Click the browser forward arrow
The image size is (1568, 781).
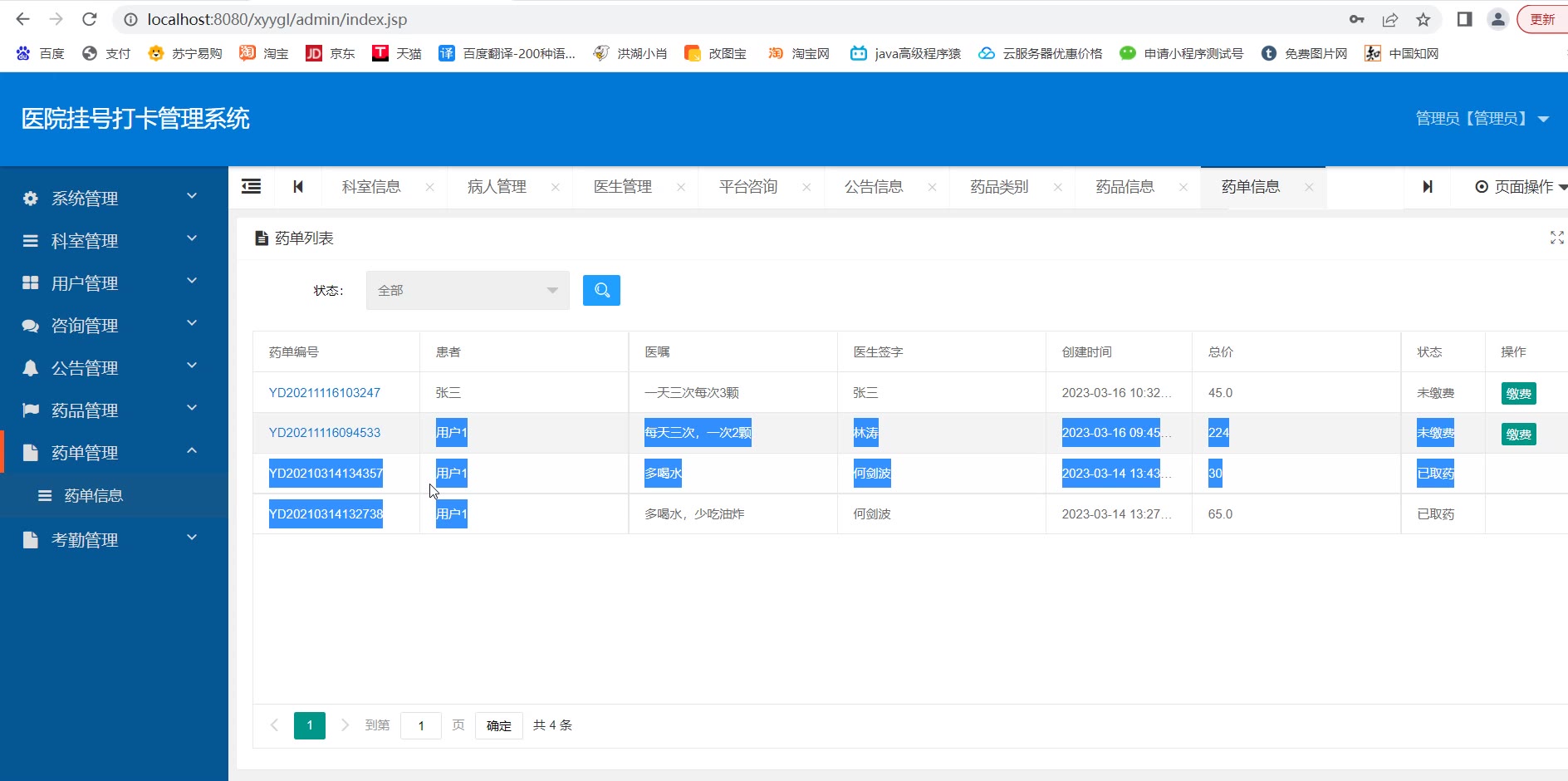(x=56, y=19)
